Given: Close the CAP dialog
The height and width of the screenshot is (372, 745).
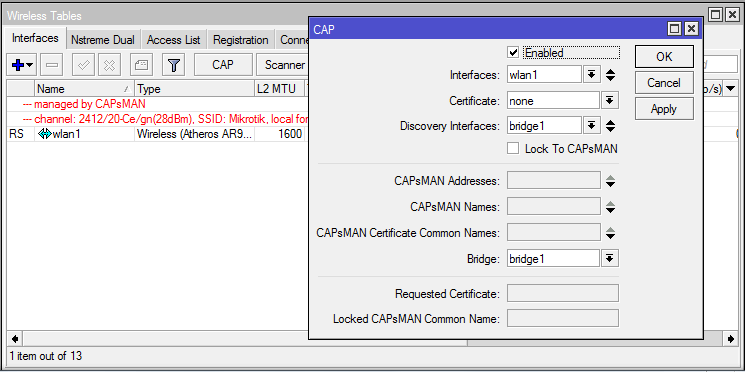Looking at the screenshot, I should tap(691, 29).
